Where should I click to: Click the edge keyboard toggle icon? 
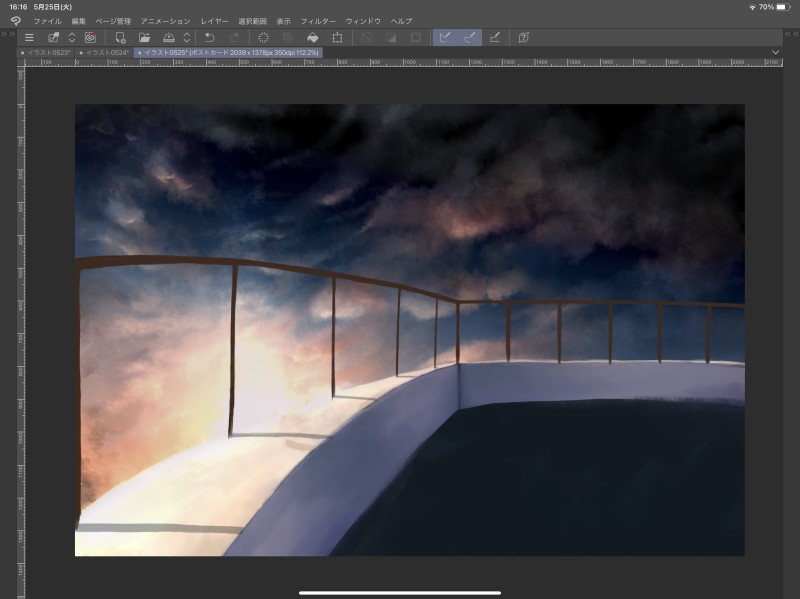pos(54,38)
